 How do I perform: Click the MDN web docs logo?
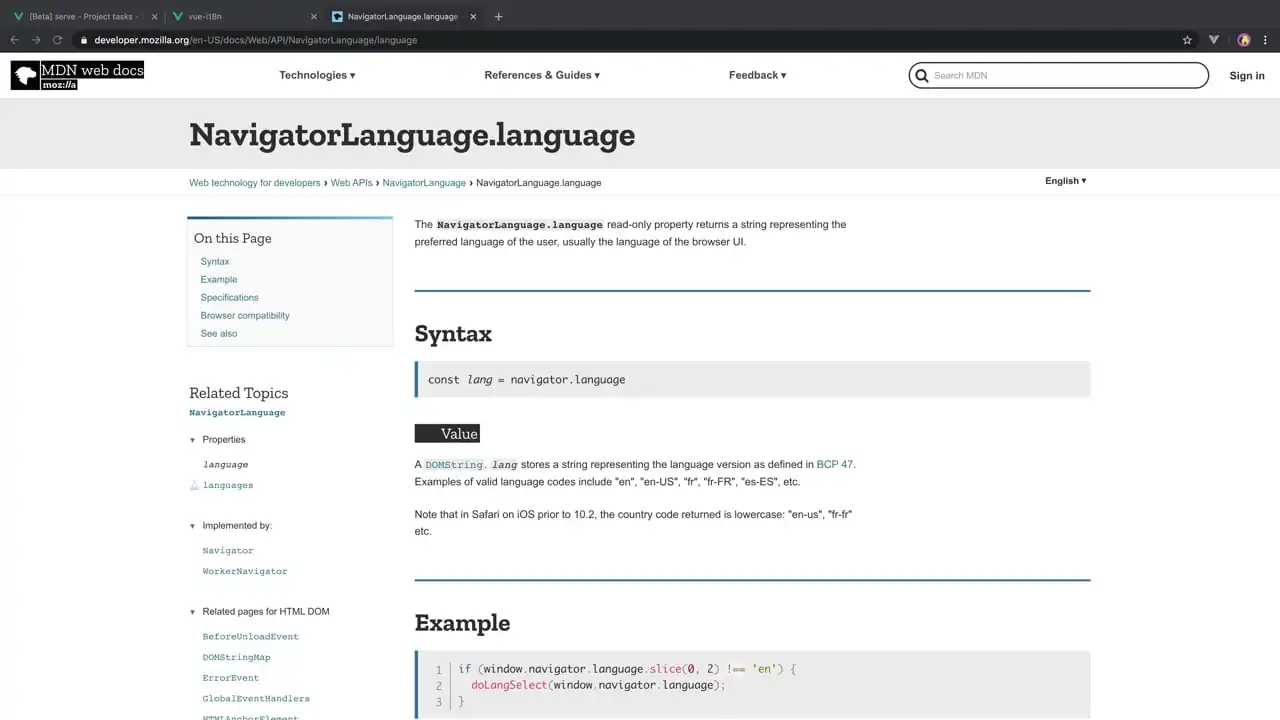point(77,75)
